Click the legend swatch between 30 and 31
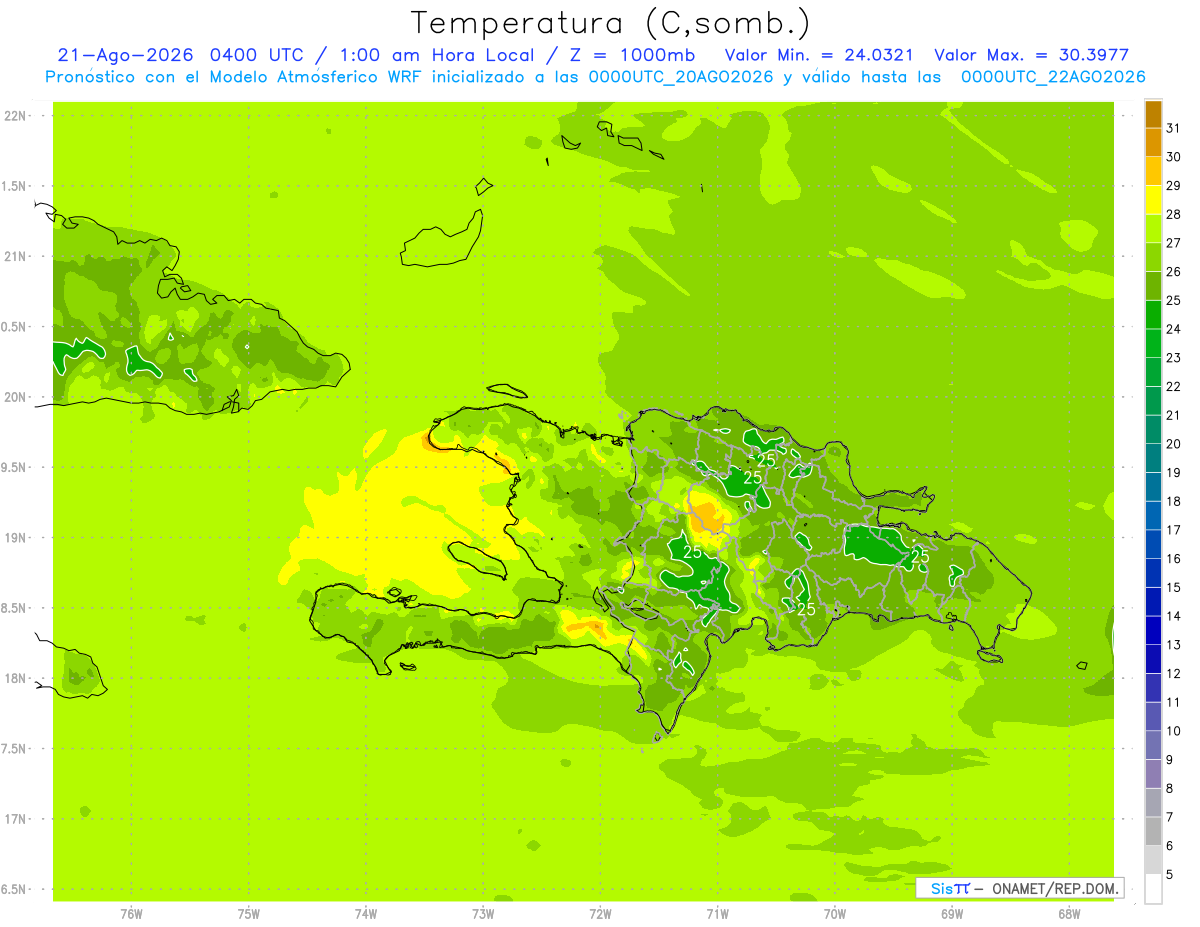This screenshot has width=1200, height=927. coord(1153,142)
